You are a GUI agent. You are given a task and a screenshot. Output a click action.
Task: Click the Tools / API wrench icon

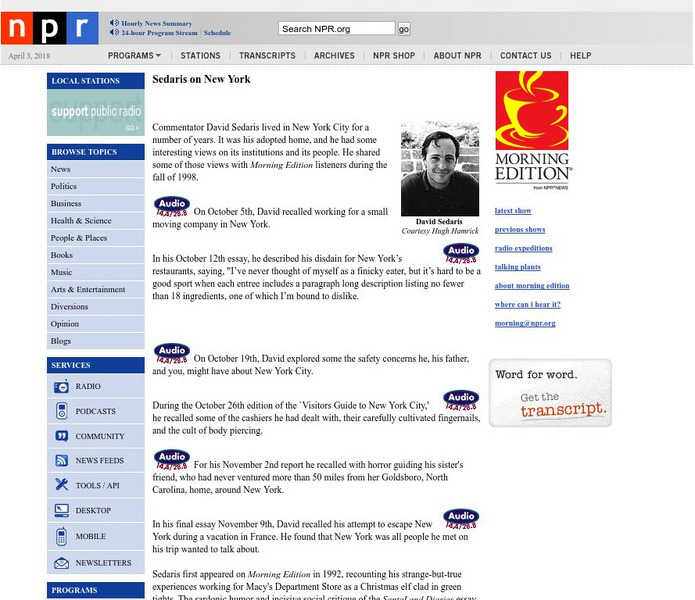click(62, 485)
